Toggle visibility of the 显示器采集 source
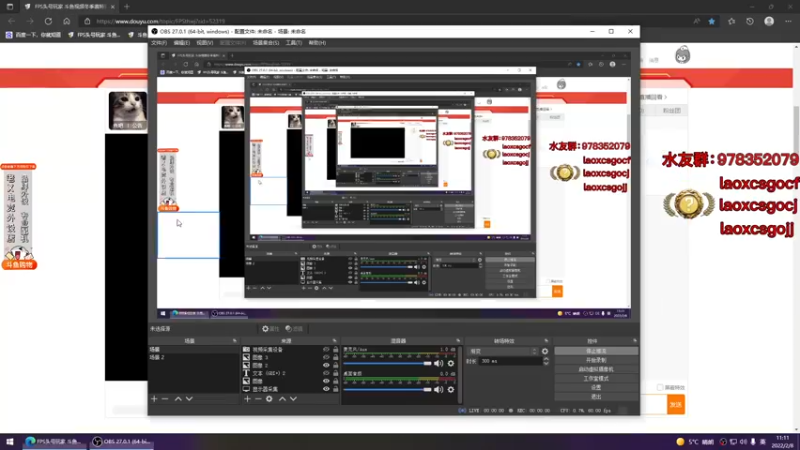 [x=326, y=389]
